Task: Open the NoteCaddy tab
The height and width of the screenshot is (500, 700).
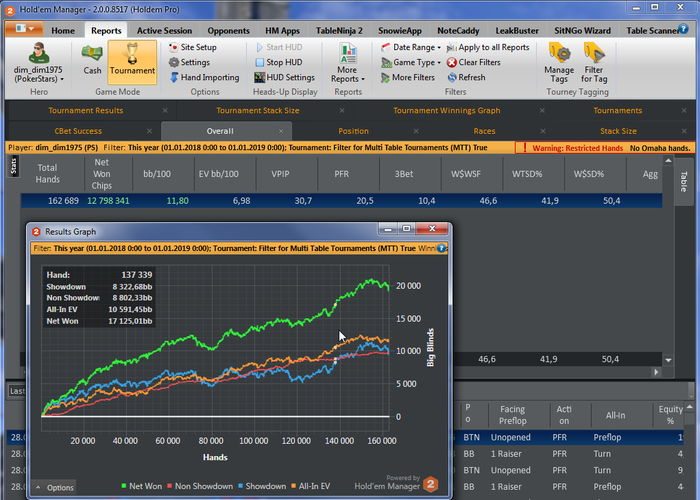Action: pos(458,31)
